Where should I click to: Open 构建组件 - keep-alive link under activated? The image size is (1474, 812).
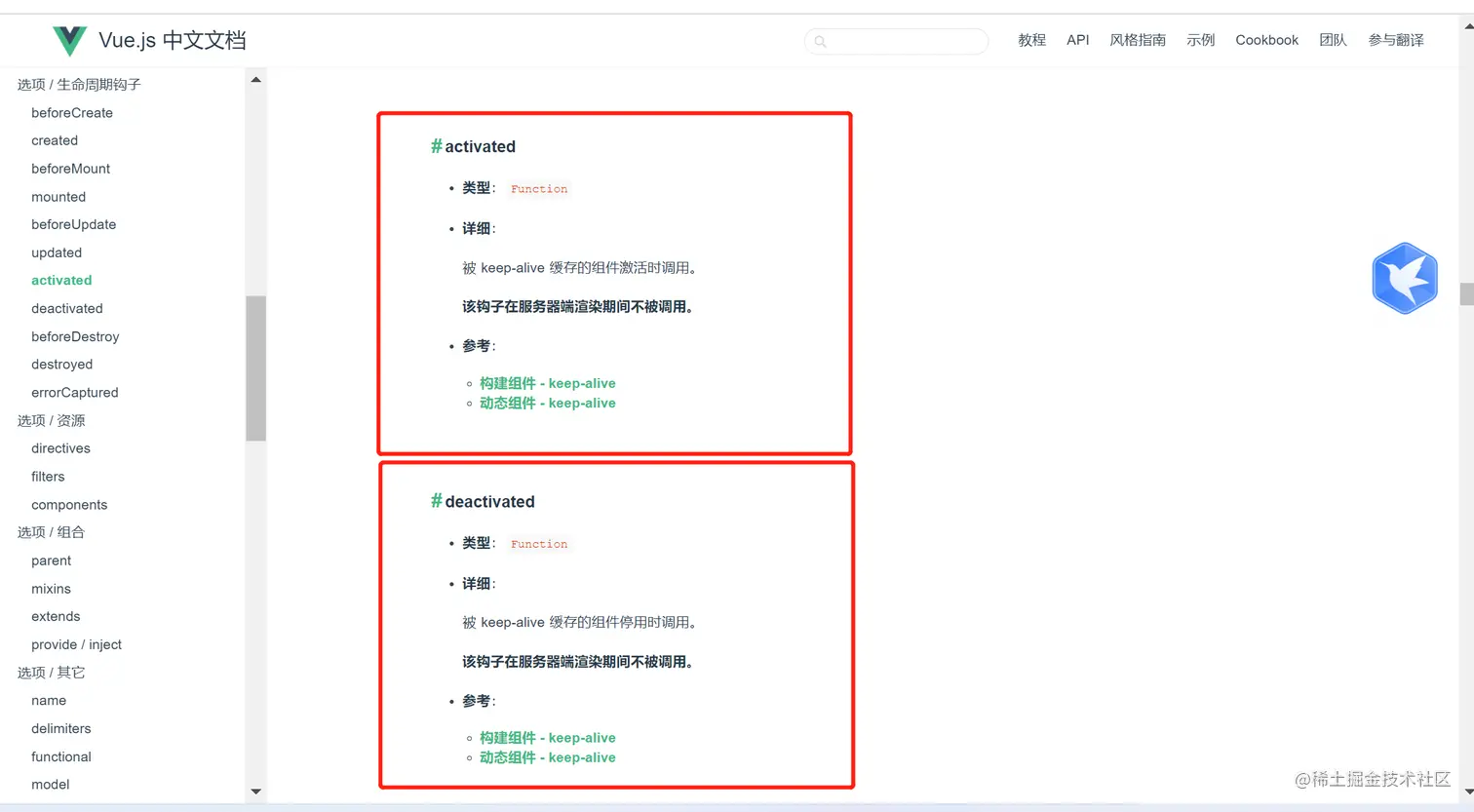(x=547, y=383)
